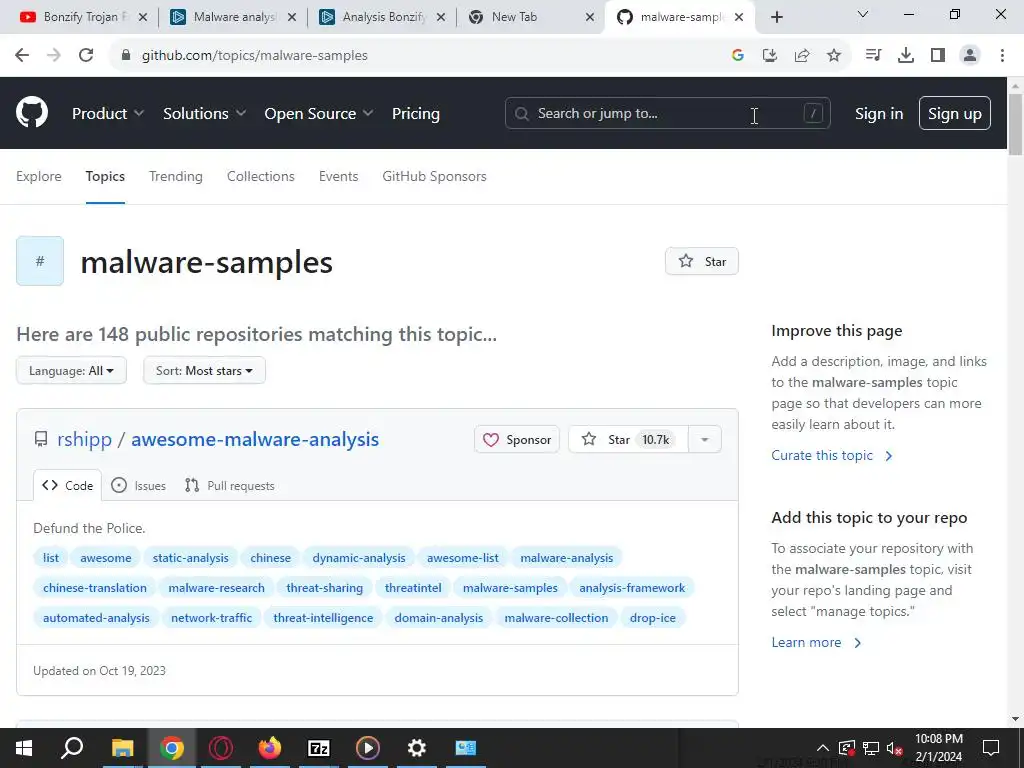Share this page icon

coord(802,56)
